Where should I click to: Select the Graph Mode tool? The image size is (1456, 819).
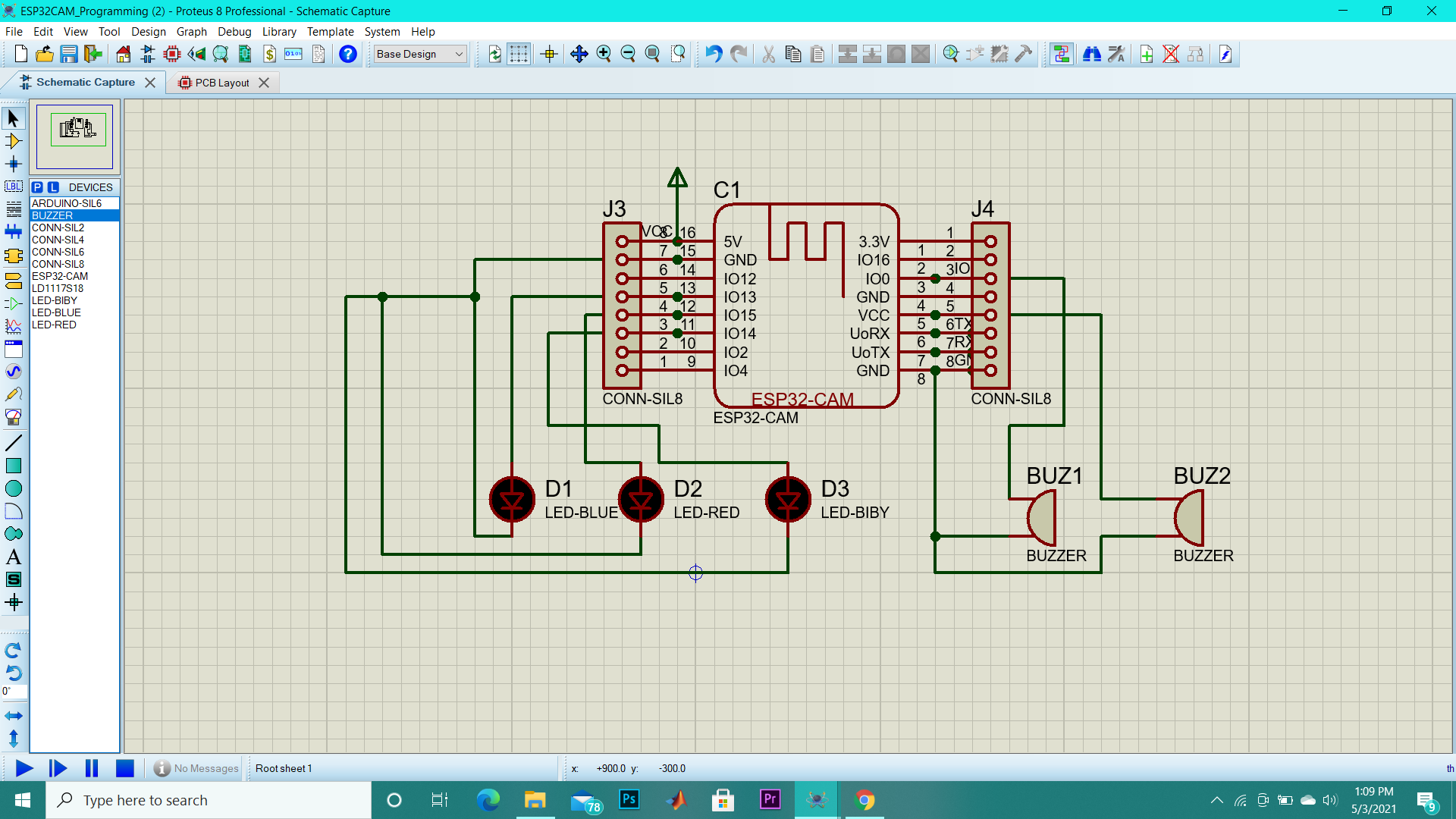[x=13, y=326]
